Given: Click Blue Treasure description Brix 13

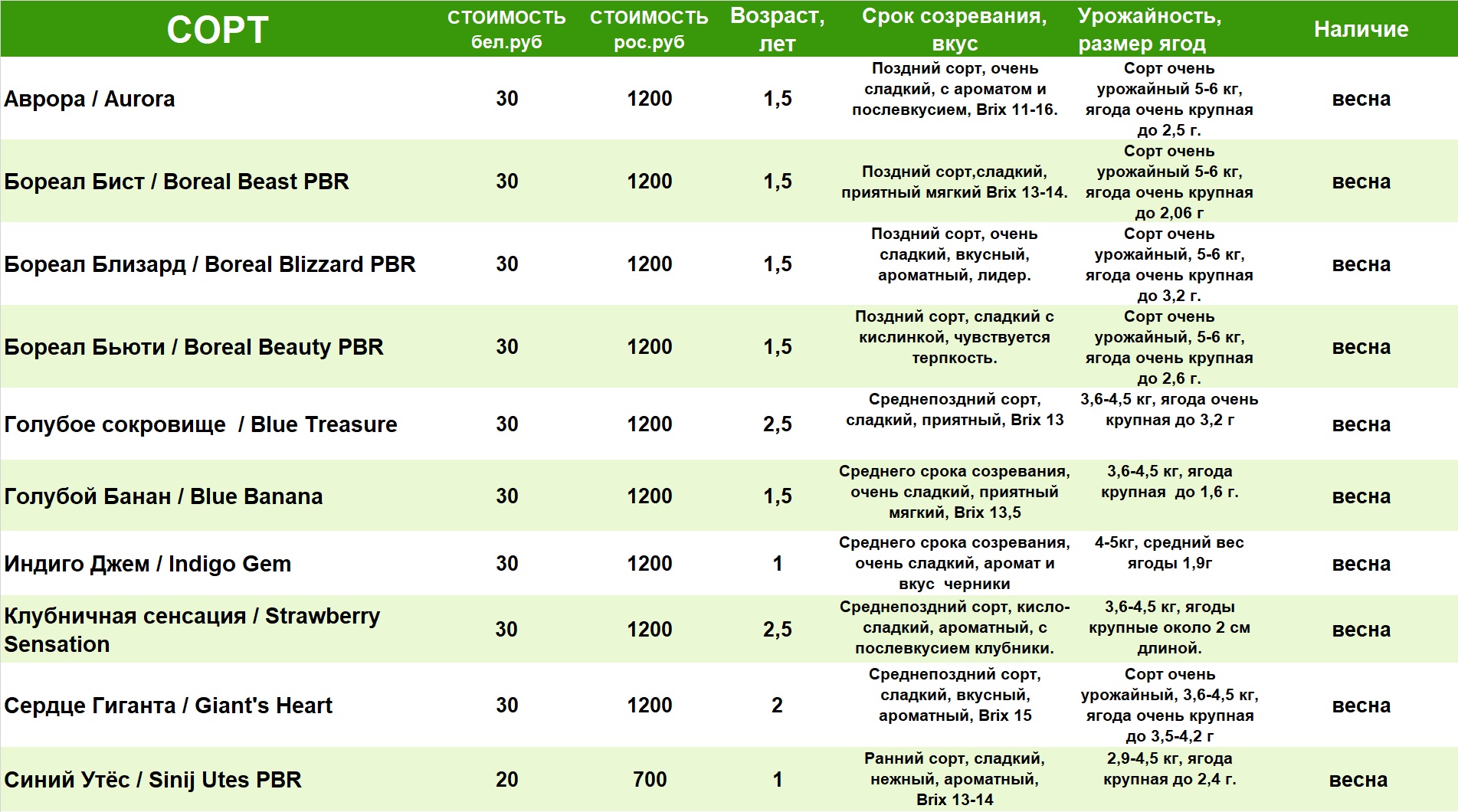Looking at the screenshot, I should 955,410.
